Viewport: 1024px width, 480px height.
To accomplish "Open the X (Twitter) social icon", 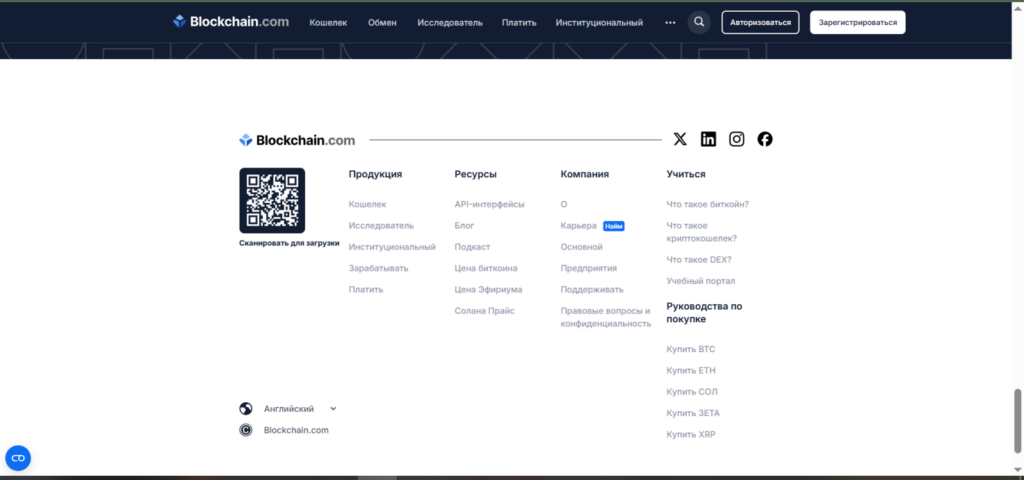I will click(680, 139).
